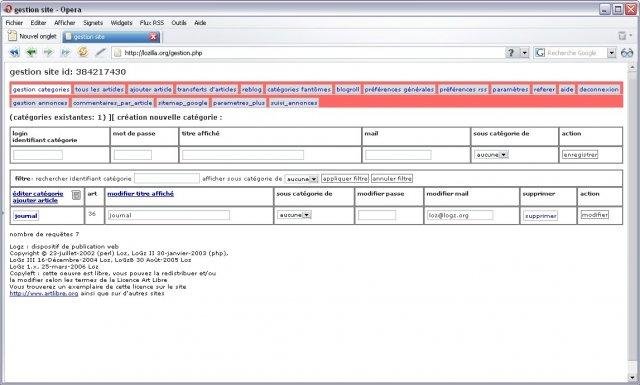Open the closed-tabs trash icon
The height and width of the screenshot is (385, 640).
[622, 36]
